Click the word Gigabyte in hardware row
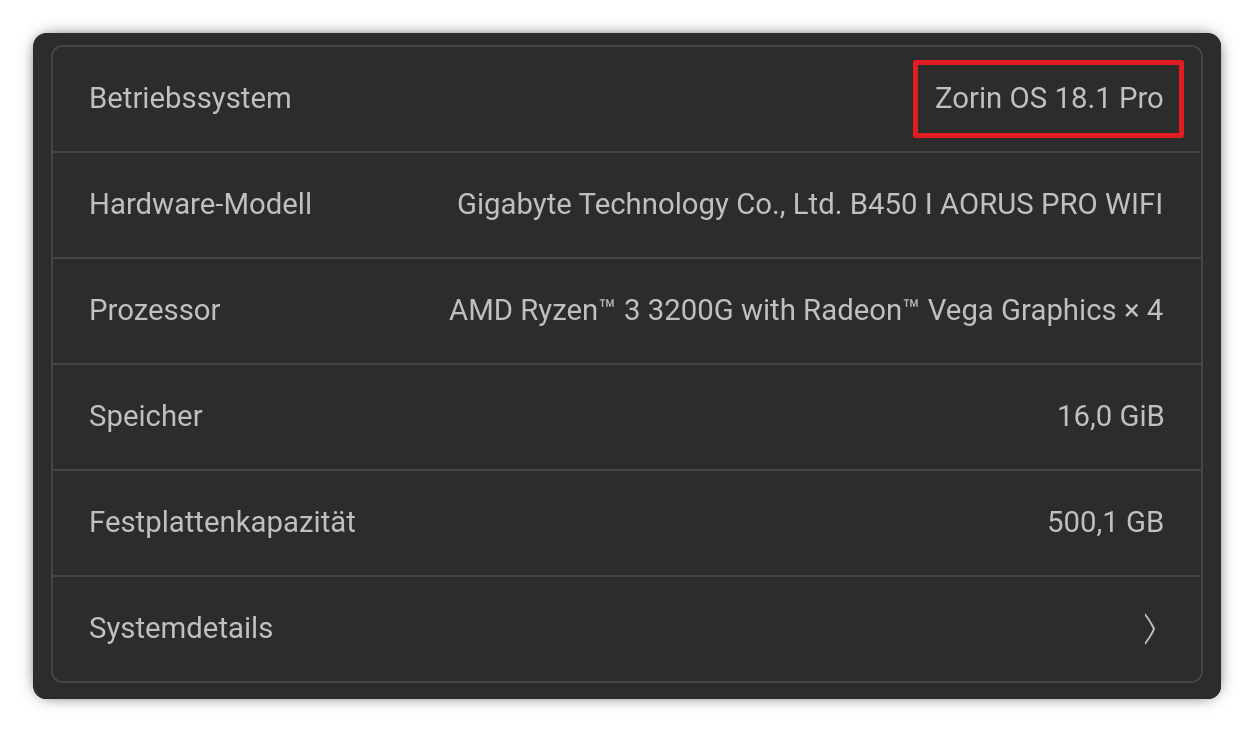Screen dimensions: 1254x732 [513, 204]
